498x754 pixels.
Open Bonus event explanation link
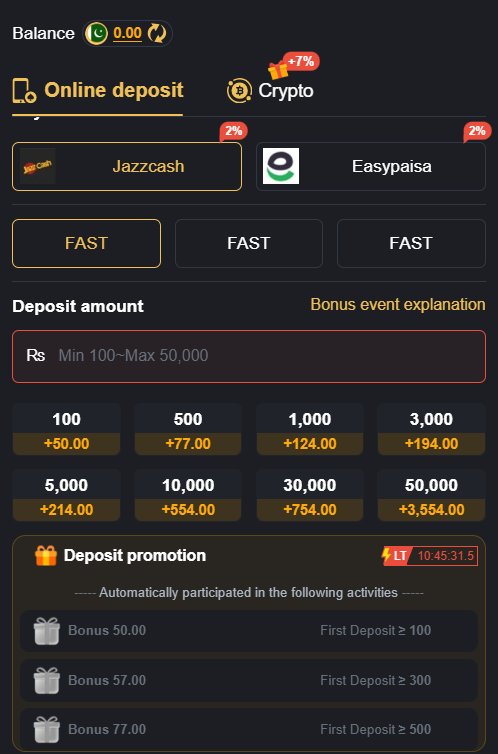[x=398, y=304]
